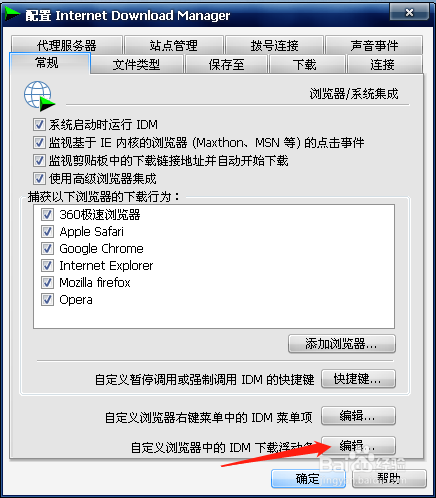Toggle Internet Explorer capture checkbox
This screenshot has height=498, width=436.
(47, 265)
